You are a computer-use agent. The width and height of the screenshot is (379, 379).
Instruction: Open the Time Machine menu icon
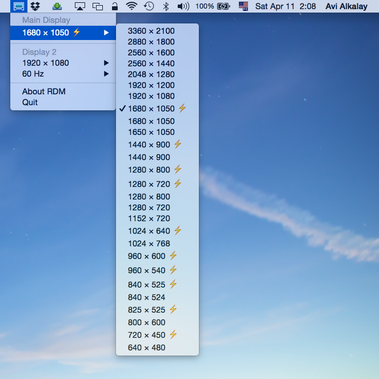click(x=149, y=6)
